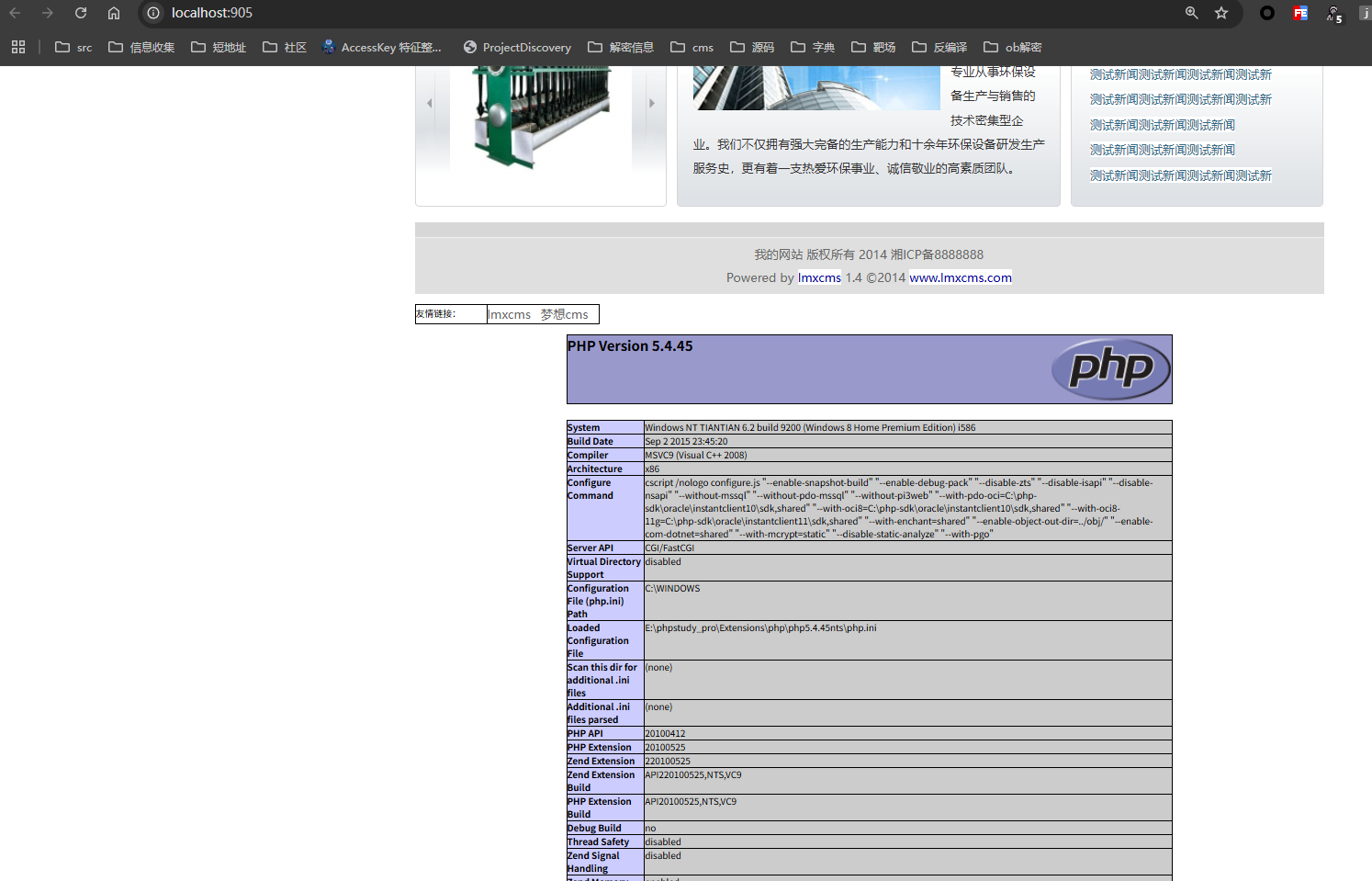The width and height of the screenshot is (1372, 881).
Task: Expand the cms bookmark folder
Action: coord(692,47)
